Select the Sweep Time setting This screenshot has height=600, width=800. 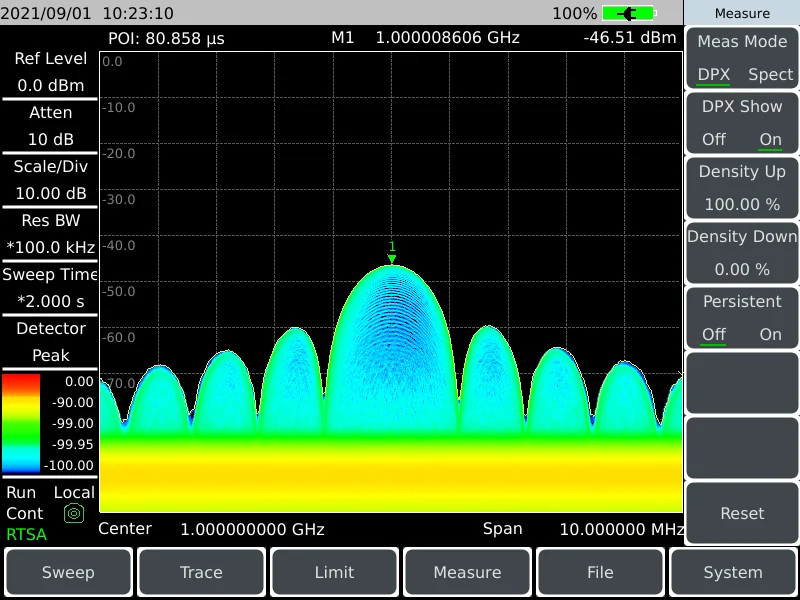(50, 288)
